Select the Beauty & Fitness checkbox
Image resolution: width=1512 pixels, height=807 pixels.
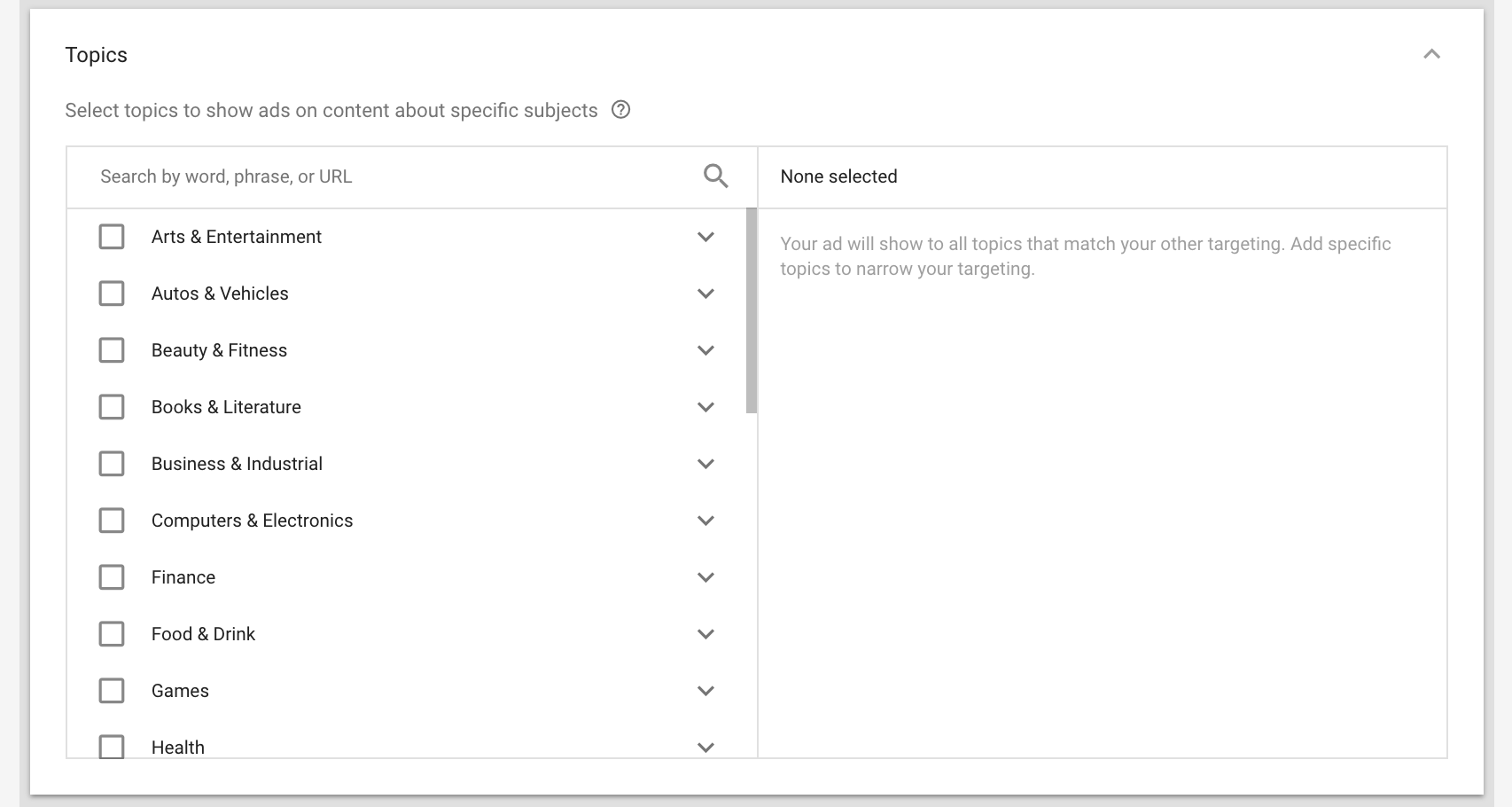click(x=112, y=350)
